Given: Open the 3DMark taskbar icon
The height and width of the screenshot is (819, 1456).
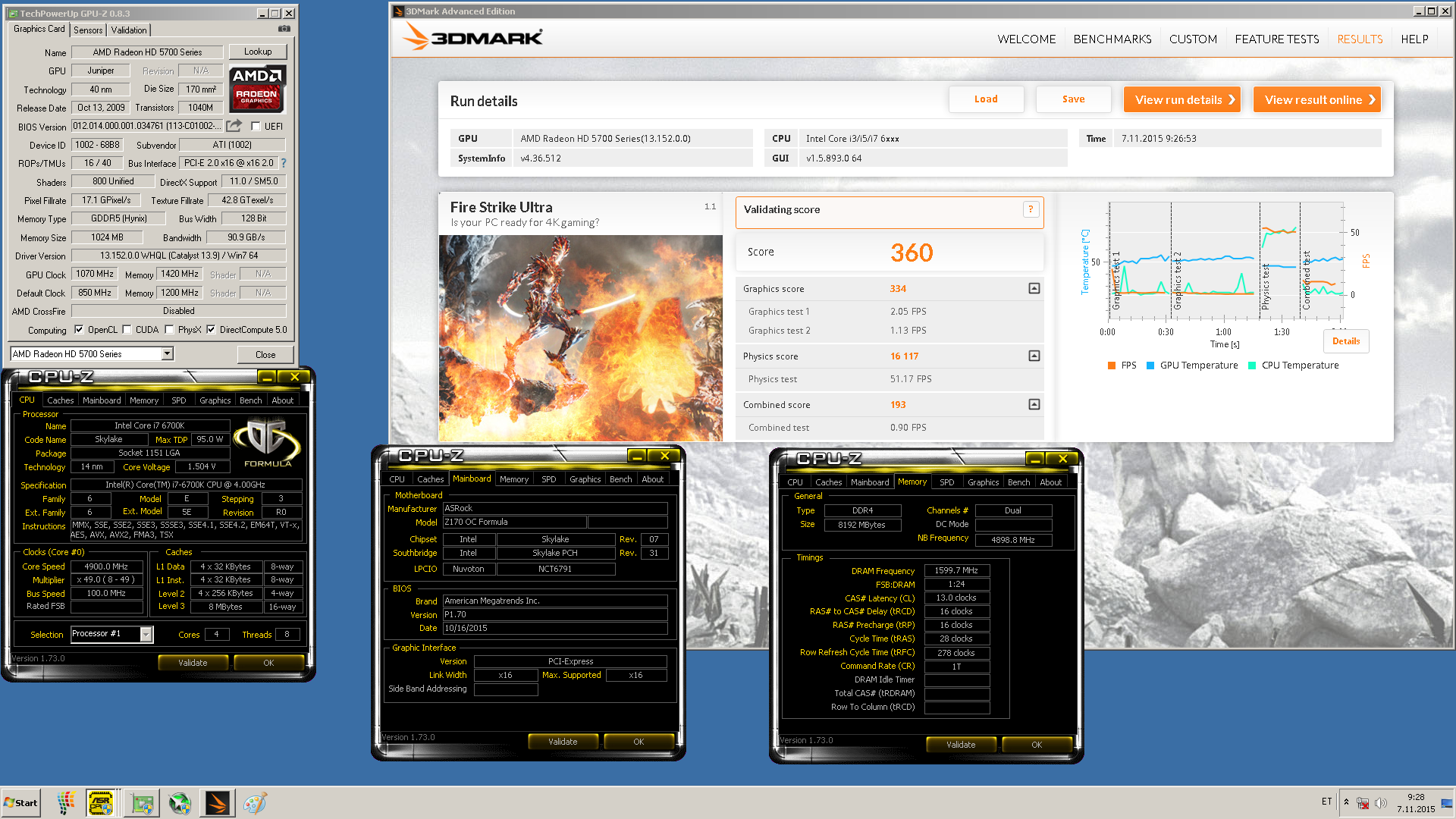Looking at the screenshot, I should [x=218, y=803].
